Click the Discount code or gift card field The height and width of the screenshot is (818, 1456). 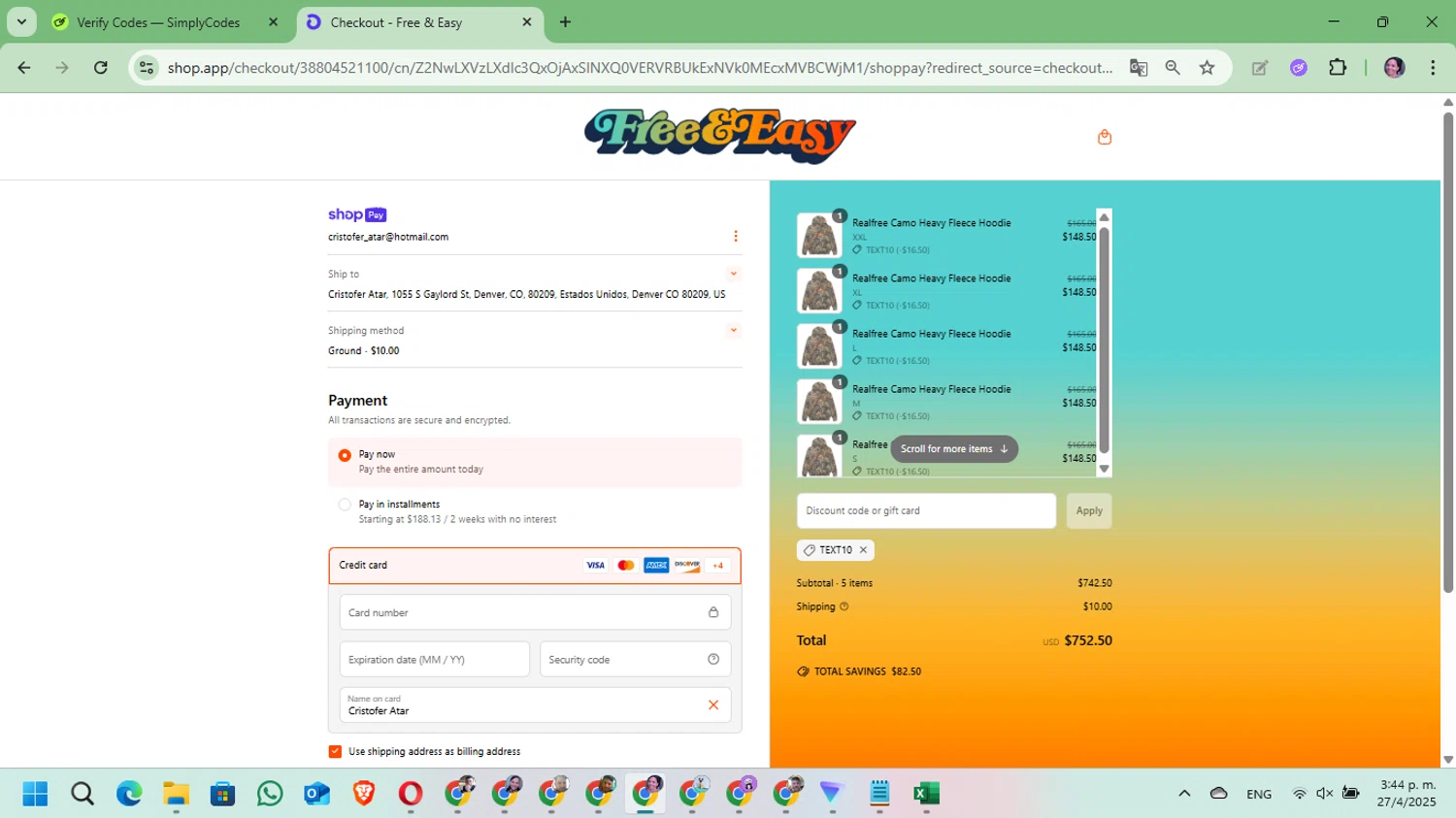(x=926, y=510)
